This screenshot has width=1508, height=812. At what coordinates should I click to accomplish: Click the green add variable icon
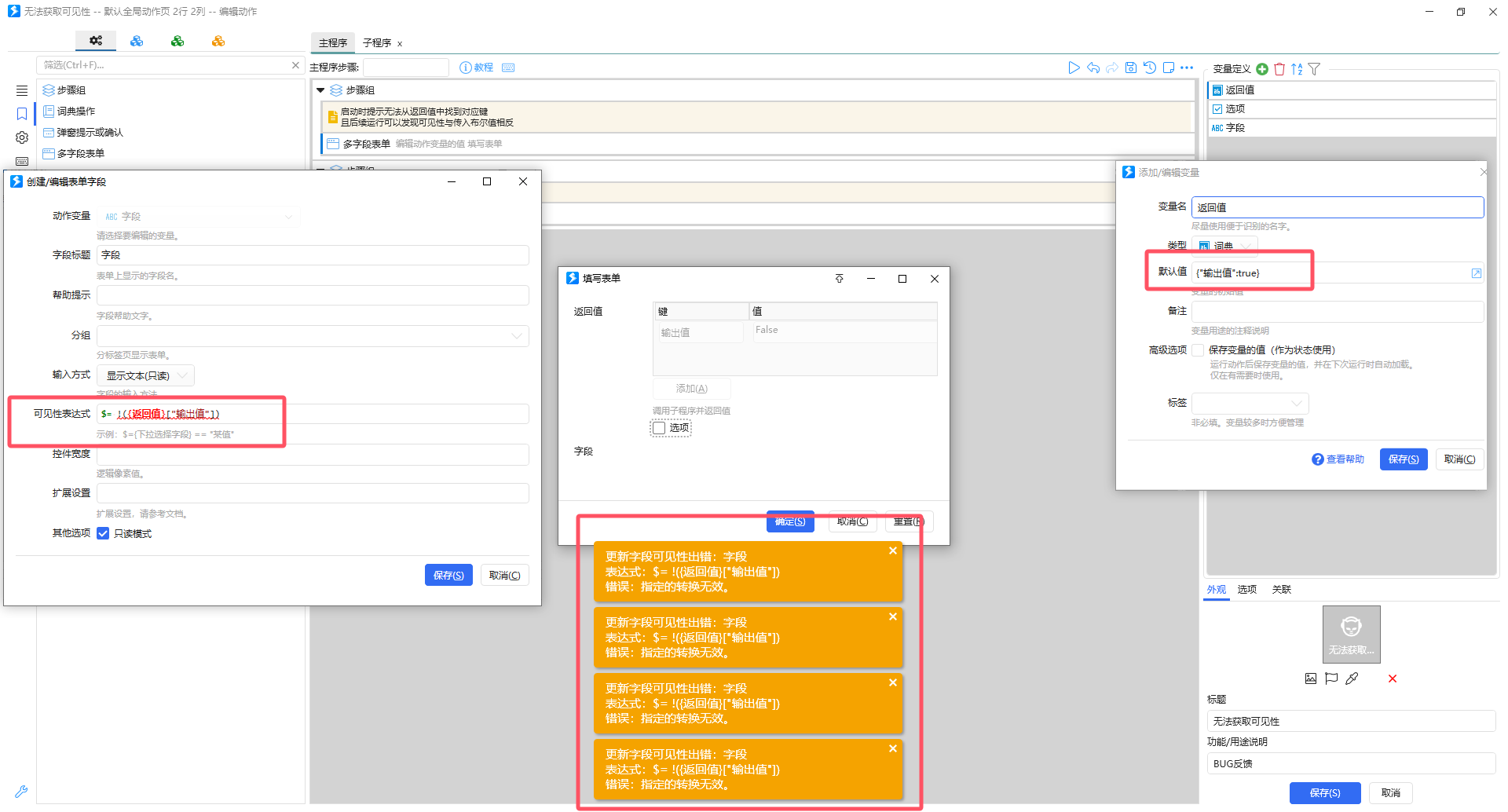pyautogui.click(x=1262, y=69)
